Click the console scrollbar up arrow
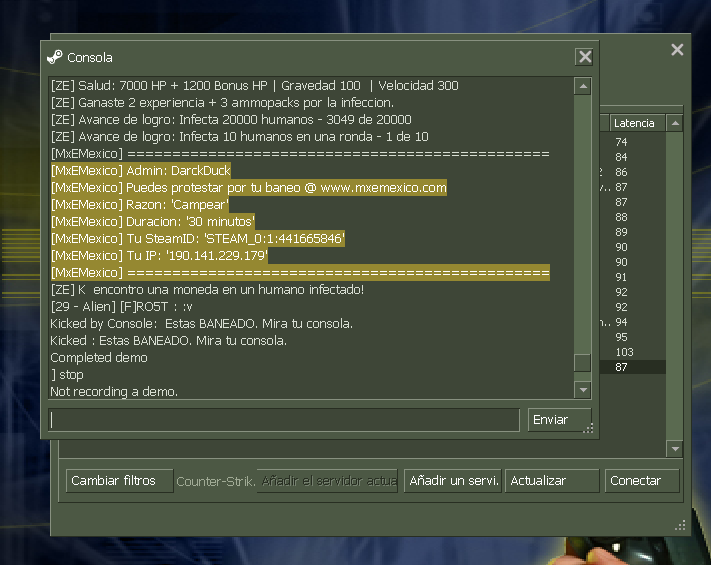This screenshot has height=565, width=711. pyautogui.click(x=583, y=86)
